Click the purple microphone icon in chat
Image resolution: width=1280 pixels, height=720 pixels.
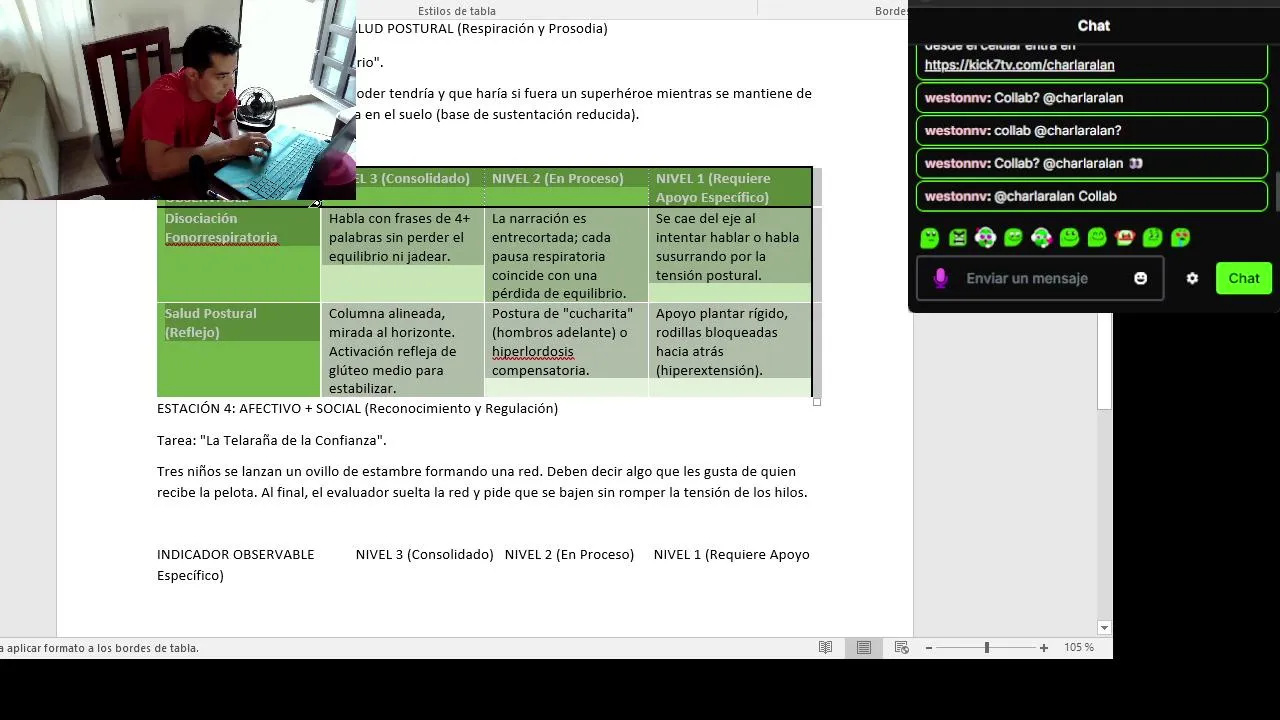pos(940,278)
